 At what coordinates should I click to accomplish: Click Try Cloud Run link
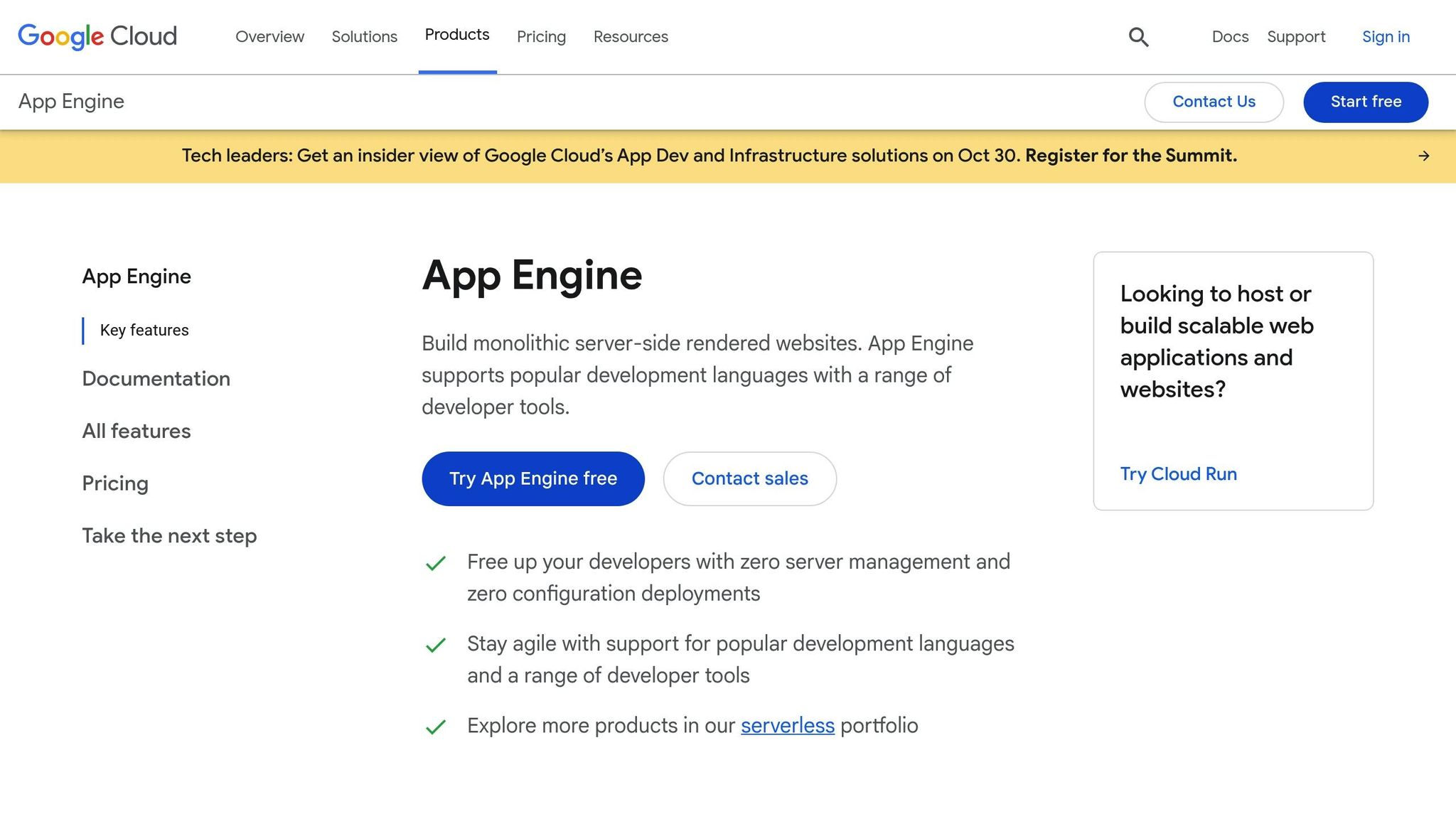pyautogui.click(x=1179, y=473)
